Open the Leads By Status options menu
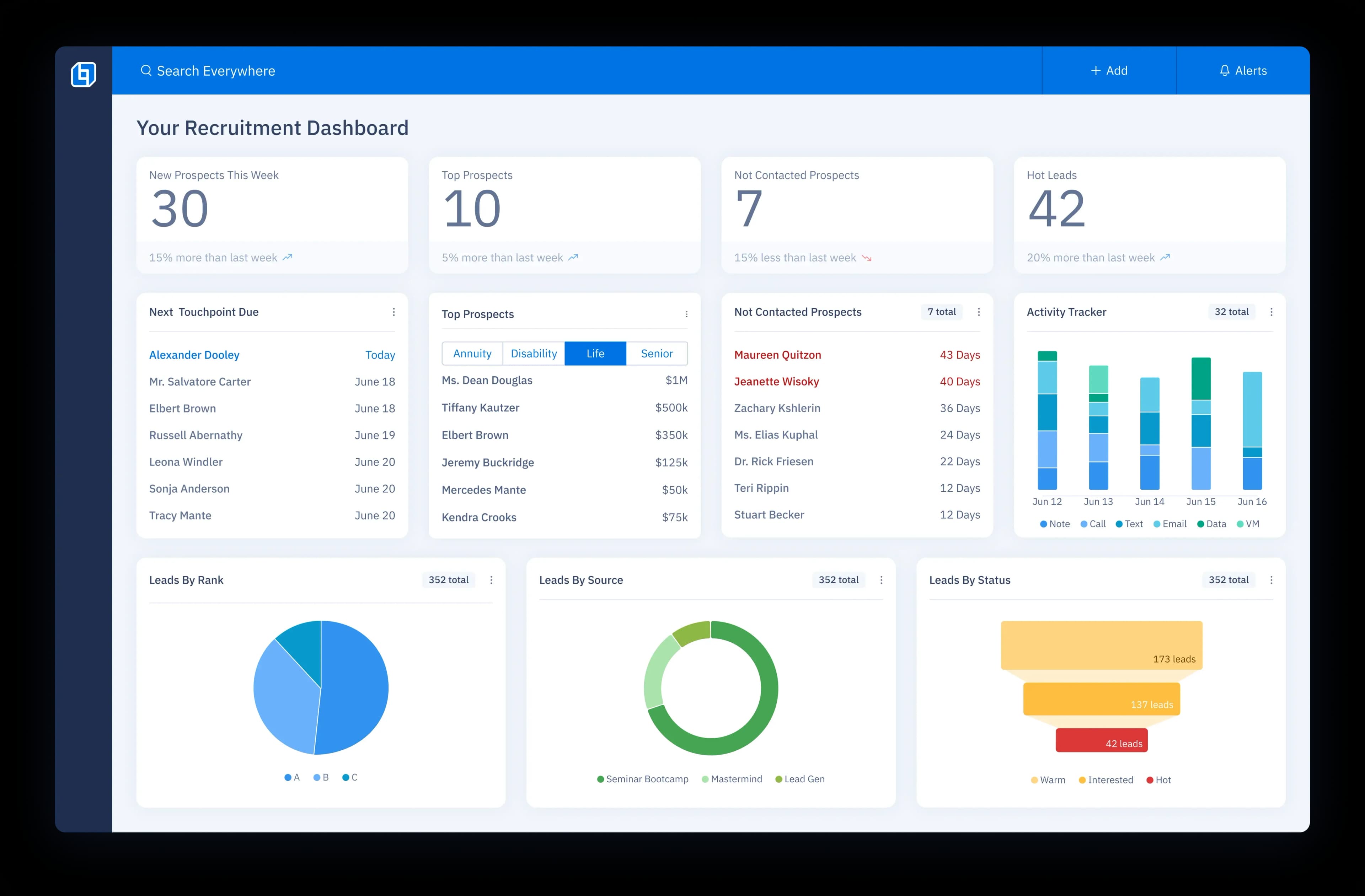Screen dimensions: 1365x896 [x=1272, y=579]
